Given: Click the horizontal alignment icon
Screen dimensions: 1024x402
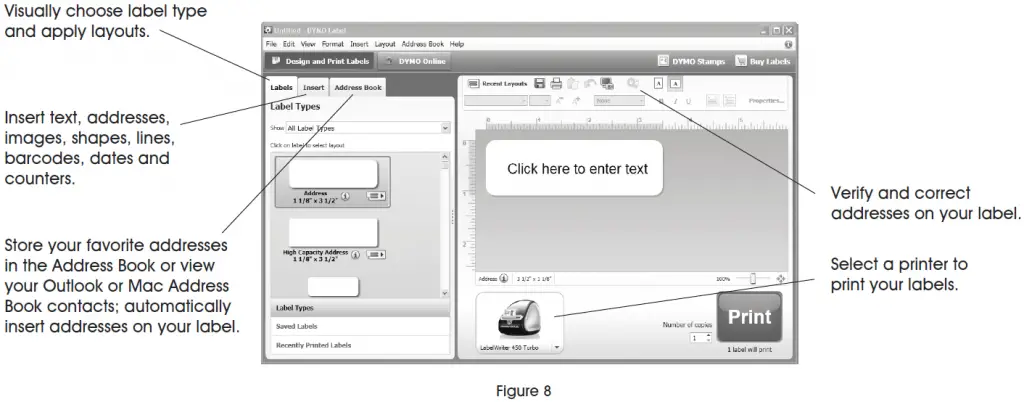Looking at the screenshot, I should (x=712, y=100).
